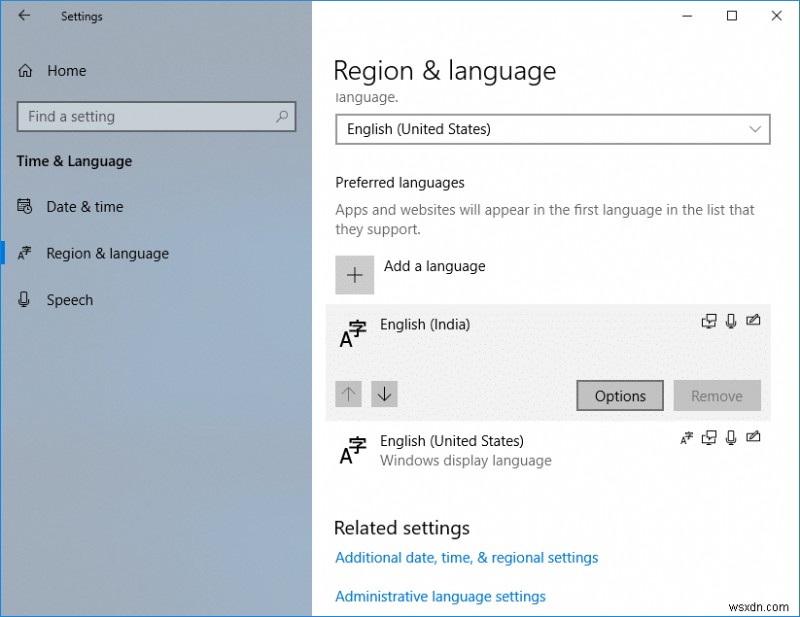The width and height of the screenshot is (800, 617).
Task: Select Date & time in the sidebar
Action: tap(80, 206)
